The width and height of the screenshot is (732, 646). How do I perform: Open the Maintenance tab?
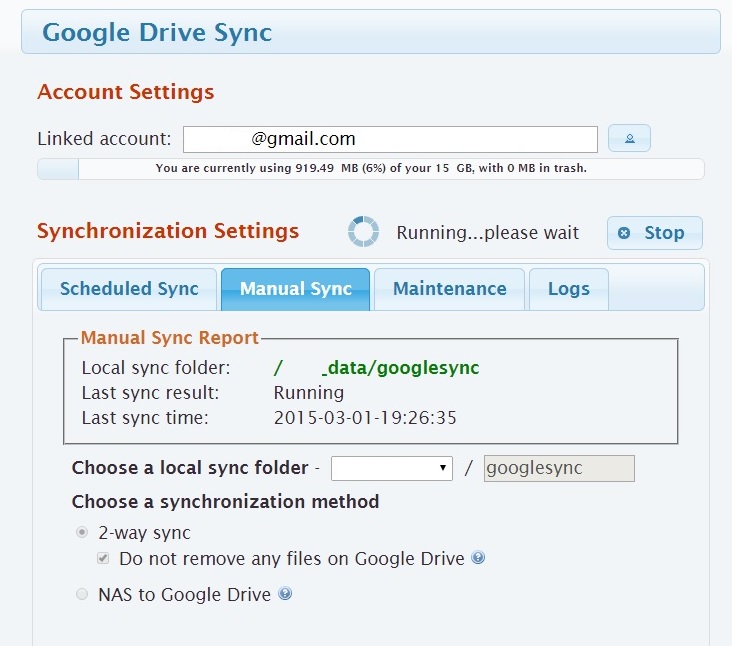coord(450,289)
